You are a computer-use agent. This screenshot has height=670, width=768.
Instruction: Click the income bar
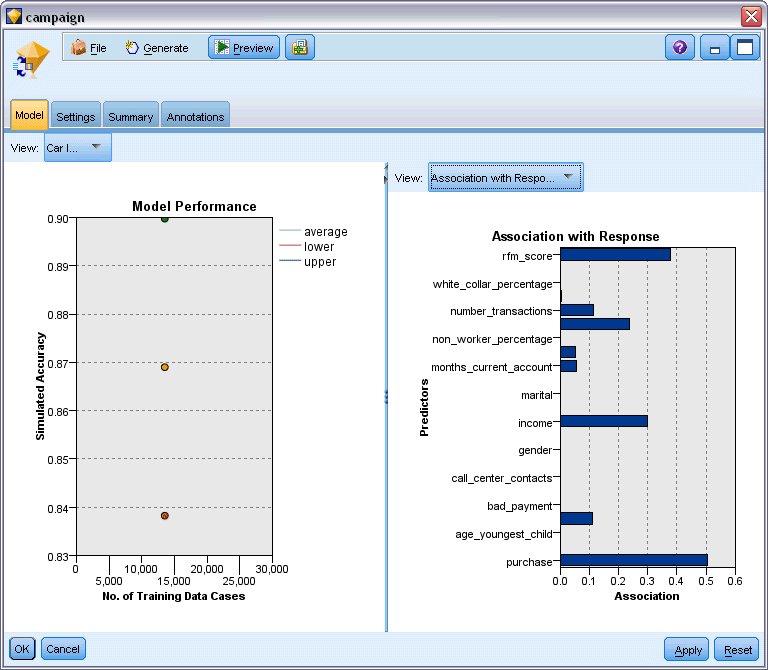coord(604,421)
